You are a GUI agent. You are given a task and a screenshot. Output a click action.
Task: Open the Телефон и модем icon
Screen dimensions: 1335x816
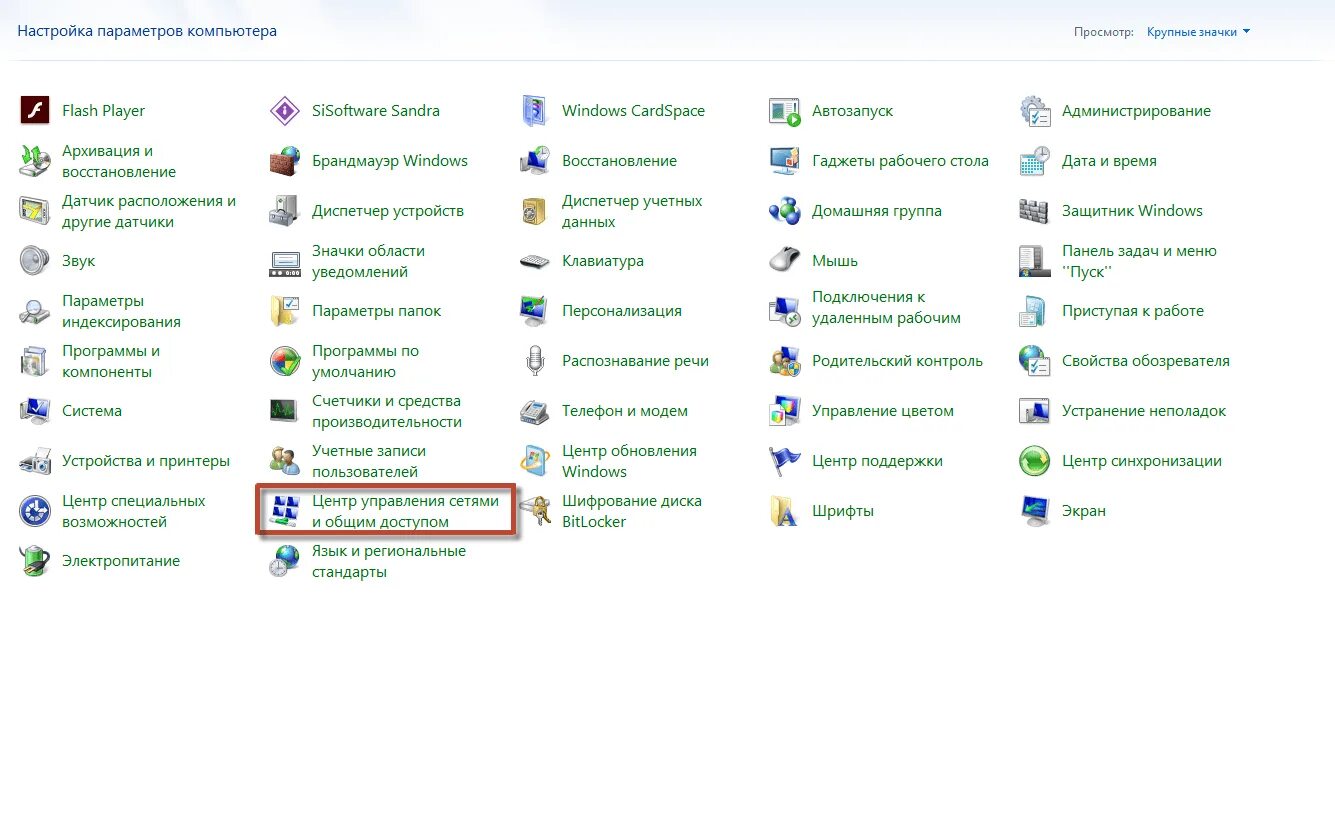(535, 410)
